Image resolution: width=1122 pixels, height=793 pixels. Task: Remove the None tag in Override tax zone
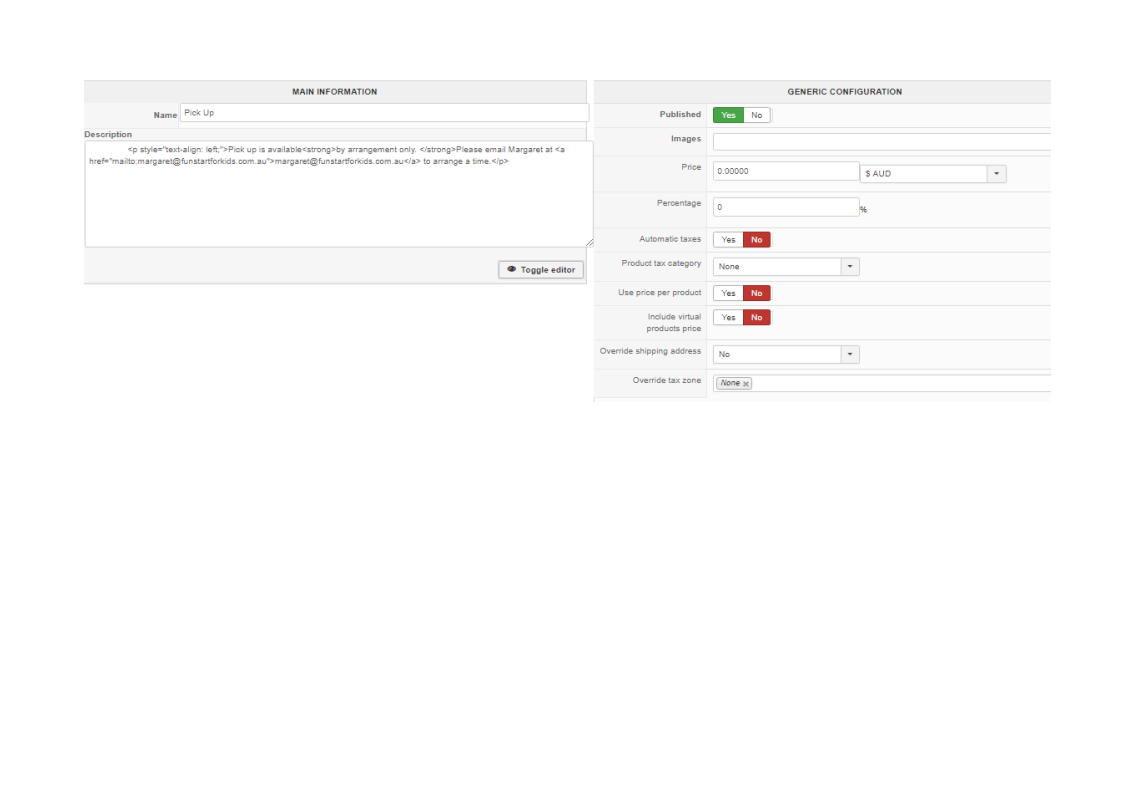tap(746, 384)
